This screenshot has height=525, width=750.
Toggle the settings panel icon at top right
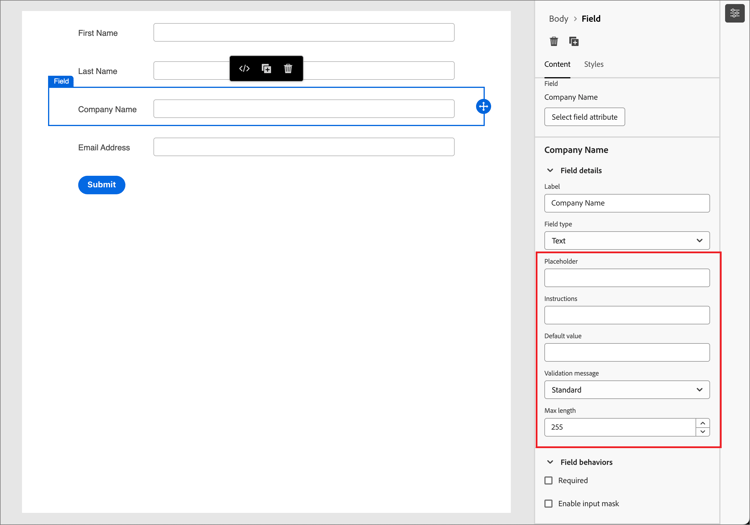tap(735, 13)
